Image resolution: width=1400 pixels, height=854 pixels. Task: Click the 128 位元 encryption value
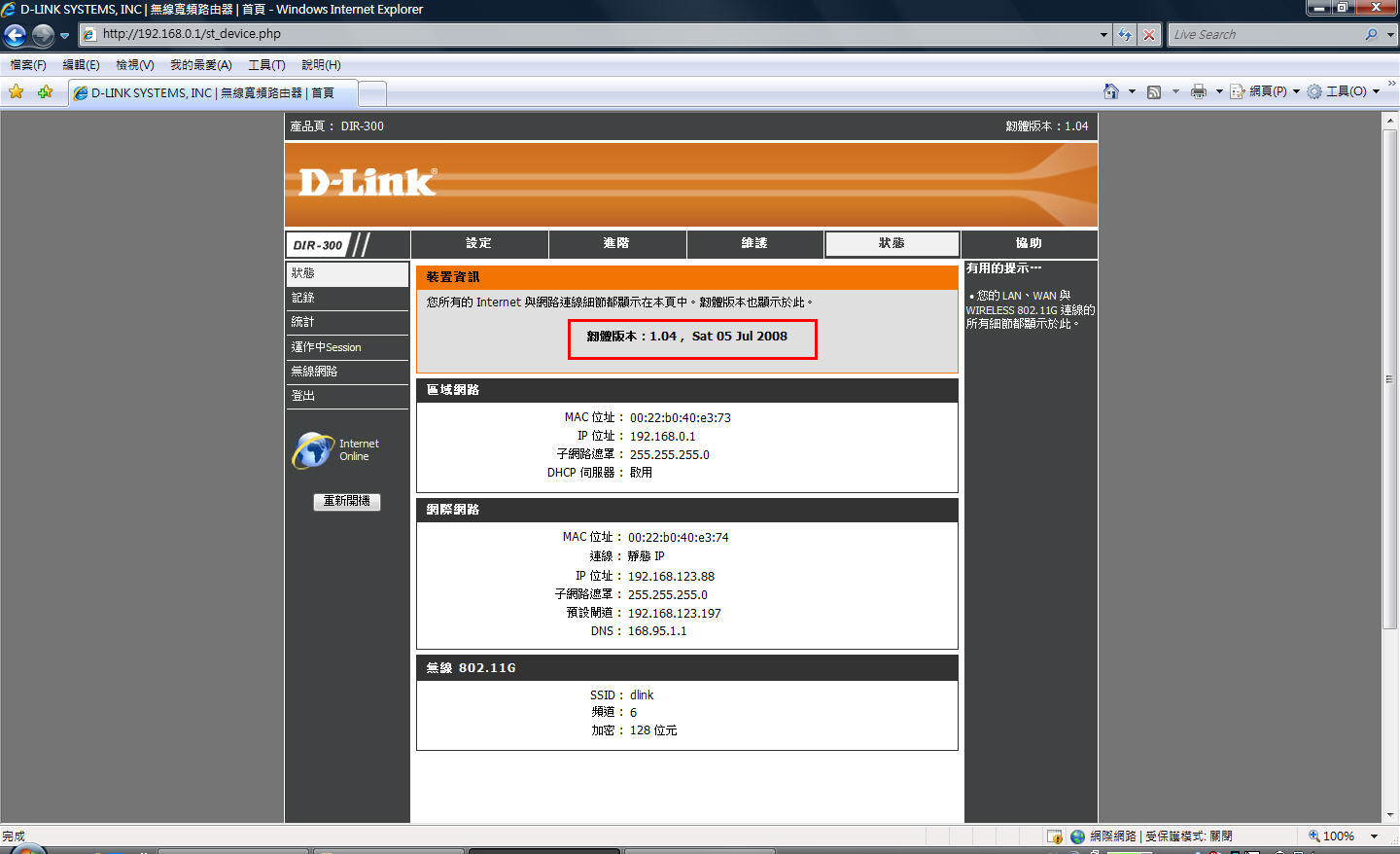(653, 730)
